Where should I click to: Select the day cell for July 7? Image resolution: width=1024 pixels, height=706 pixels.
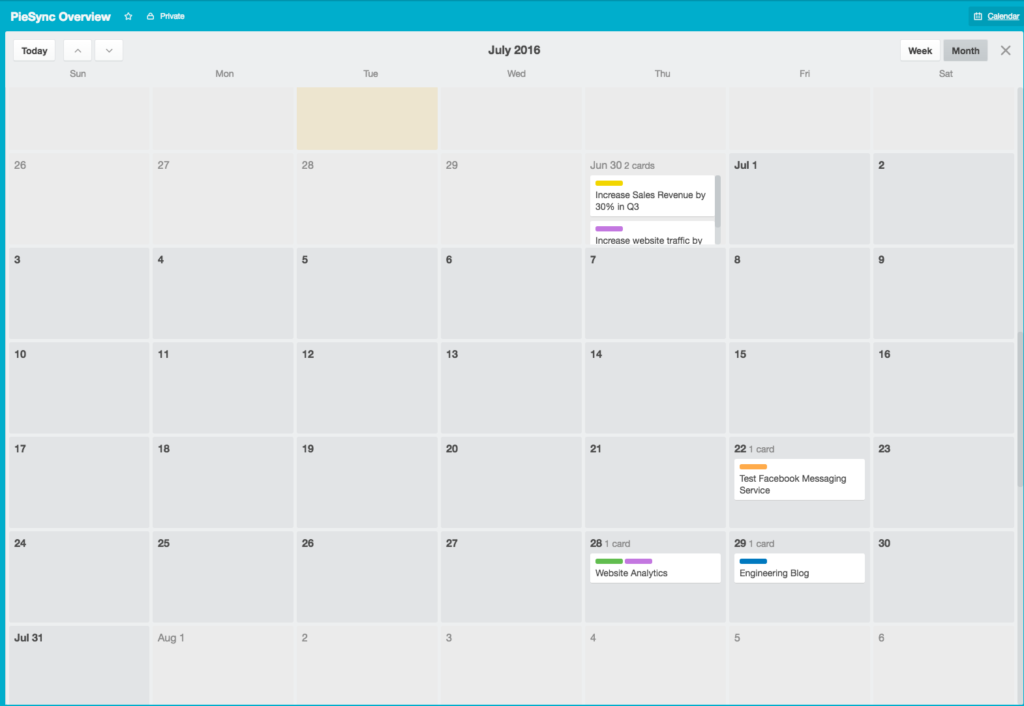coord(655,293)
